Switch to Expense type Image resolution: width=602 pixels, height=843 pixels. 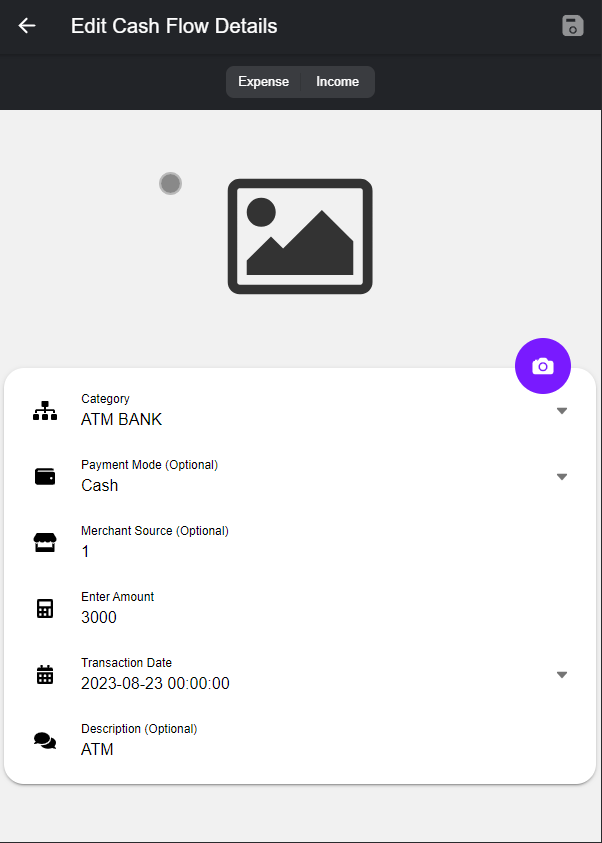tap(263, 82)
